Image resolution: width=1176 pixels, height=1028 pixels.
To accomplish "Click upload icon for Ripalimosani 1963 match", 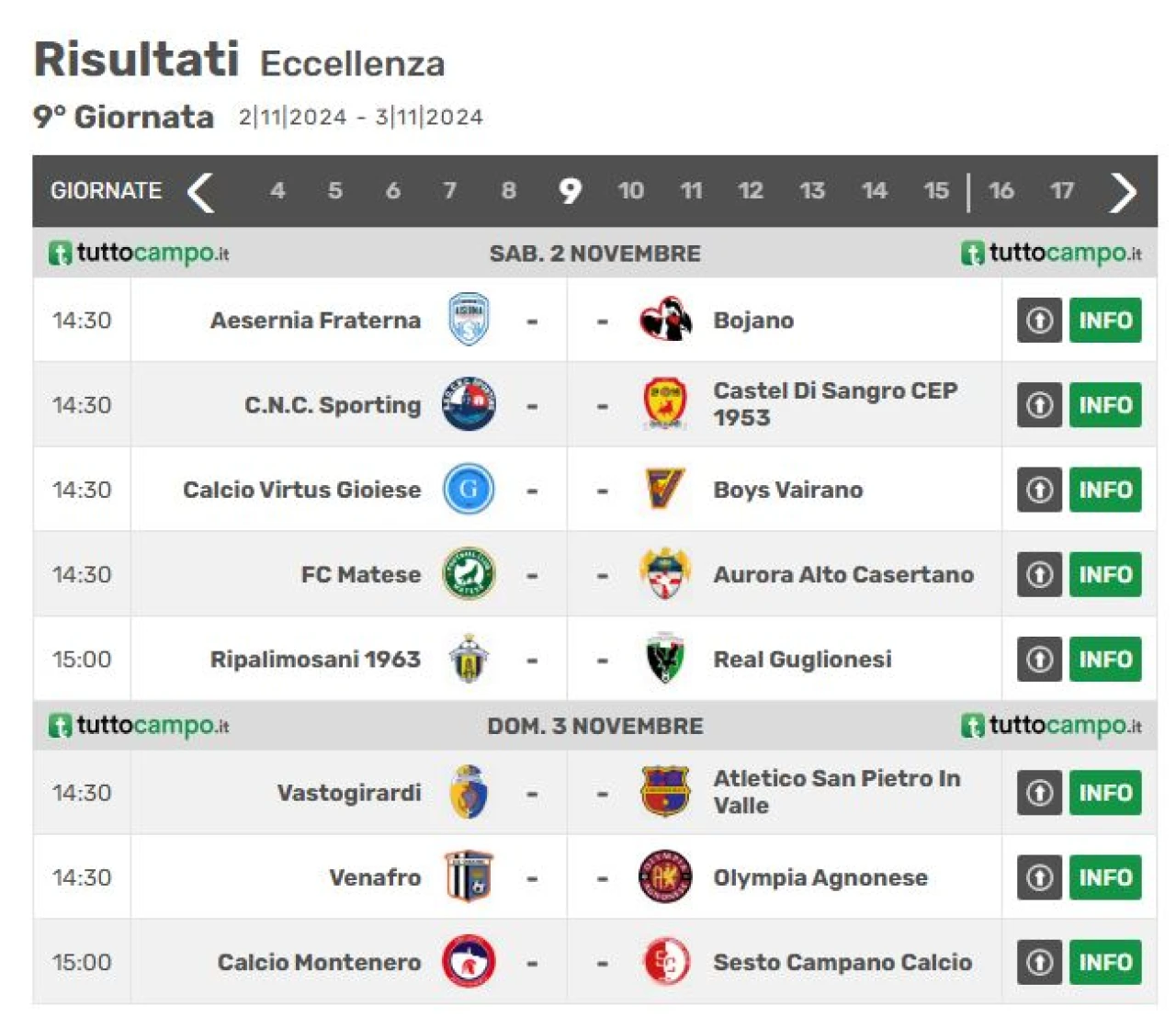I will click(x=1039, y=659).
